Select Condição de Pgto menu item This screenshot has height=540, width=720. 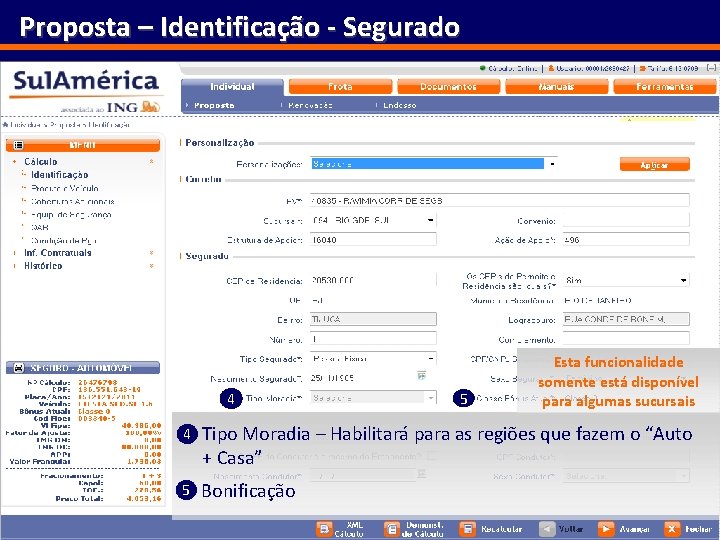(63, 241)
